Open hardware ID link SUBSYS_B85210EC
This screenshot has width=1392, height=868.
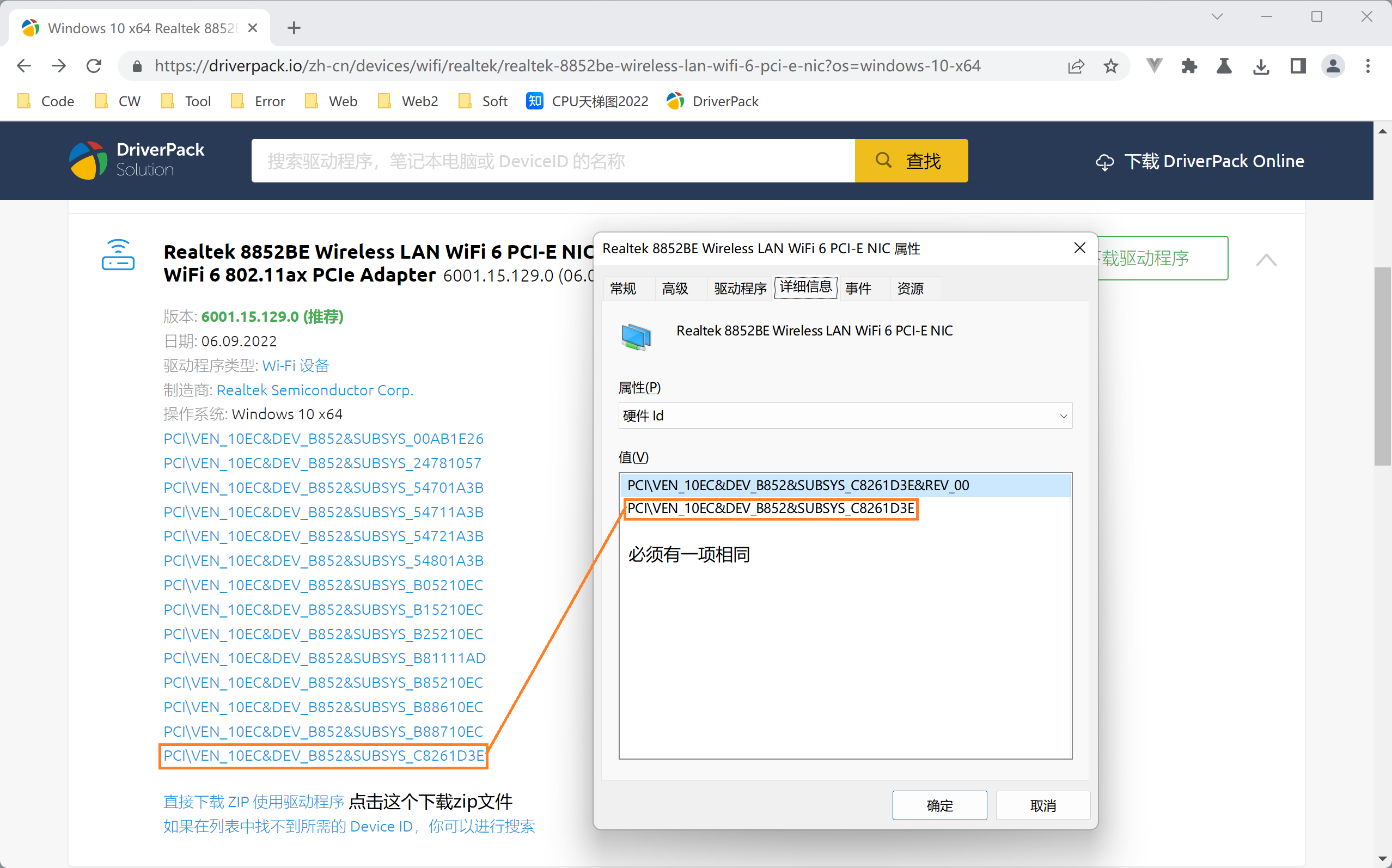[323, 682]
